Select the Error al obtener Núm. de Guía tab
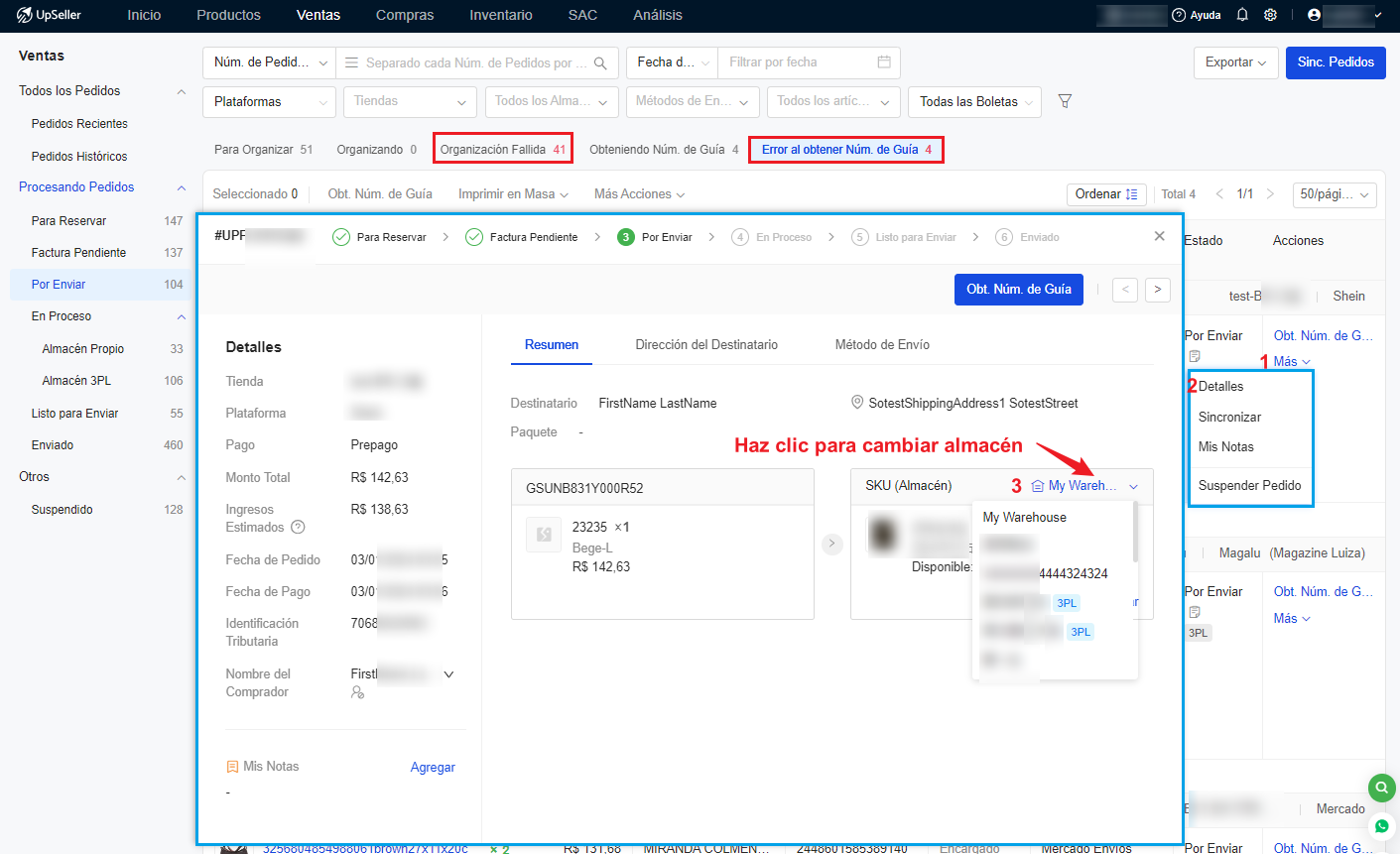This screenshot has height=854, width=1400. tap(846, 150)
